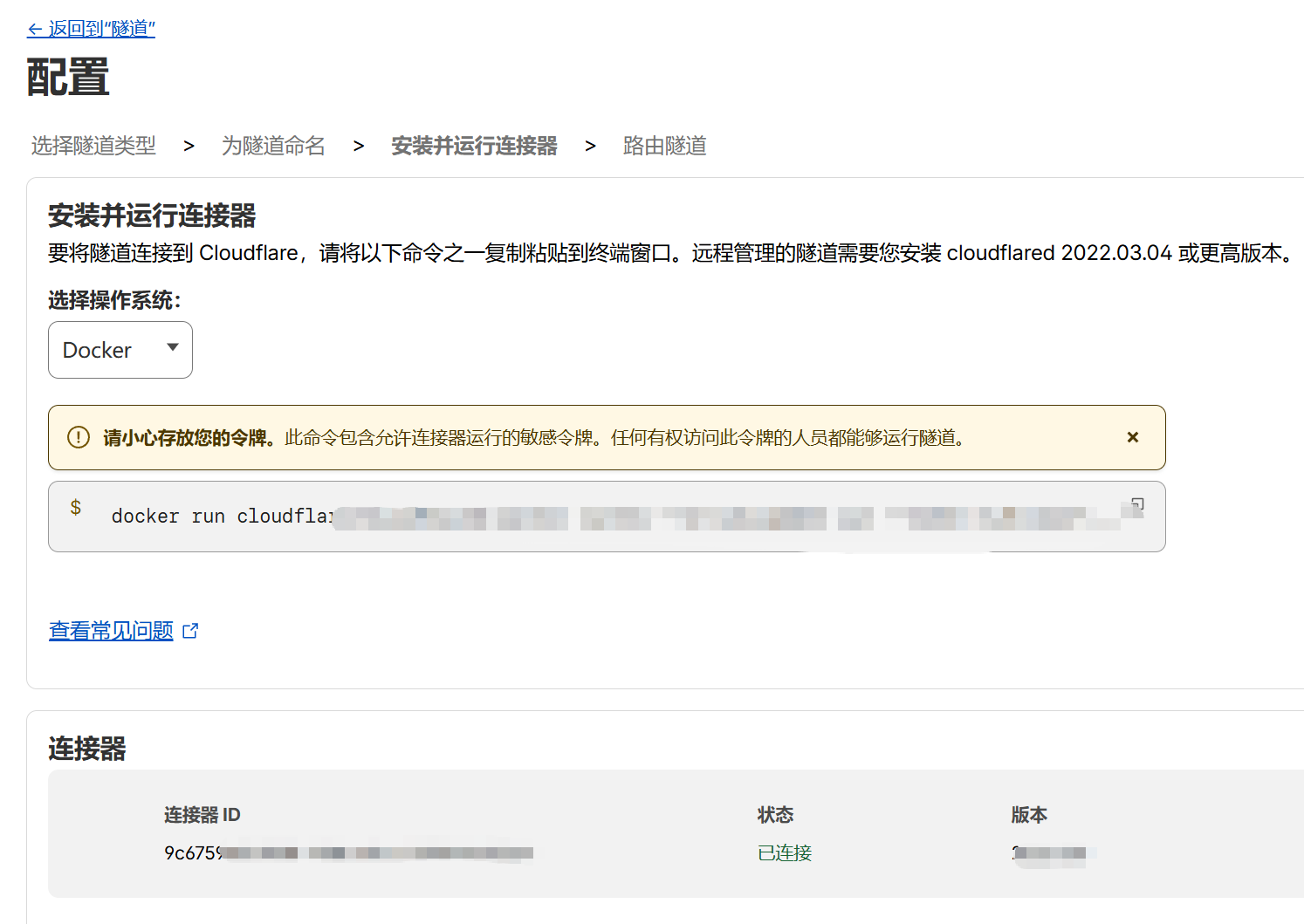The width and height of the screenshot is (1304, 924).
Task: Return to the 隧道 page via back link
Action: click(91, 29)
